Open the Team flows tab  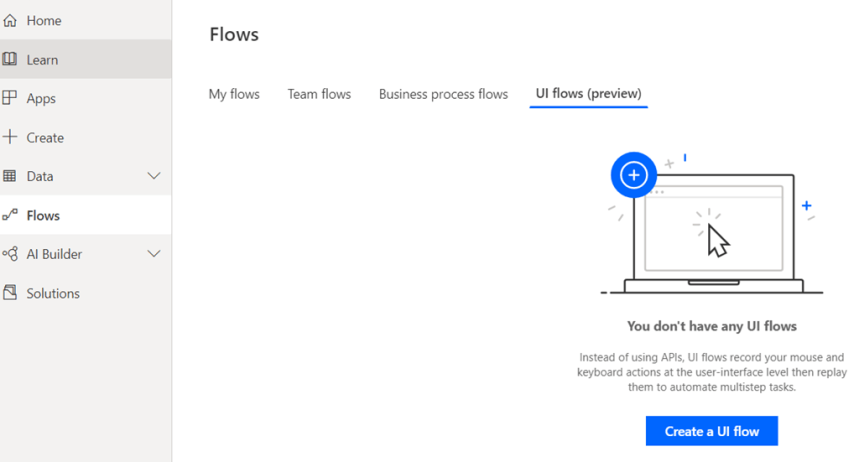click(x=319, y=94)
